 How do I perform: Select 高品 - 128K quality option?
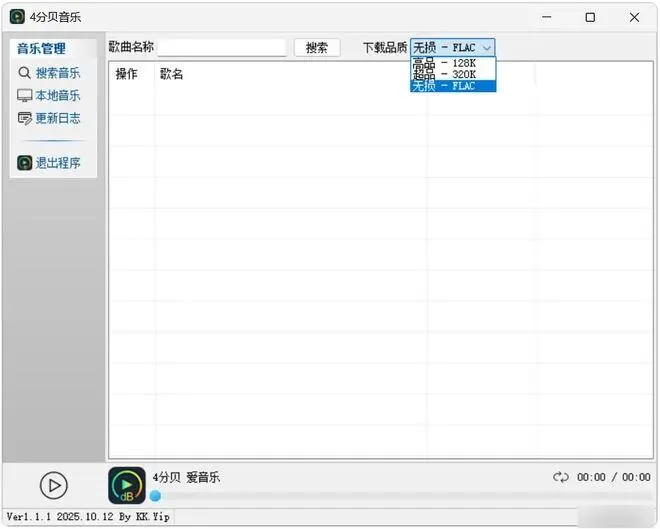[x=453, y=63]
